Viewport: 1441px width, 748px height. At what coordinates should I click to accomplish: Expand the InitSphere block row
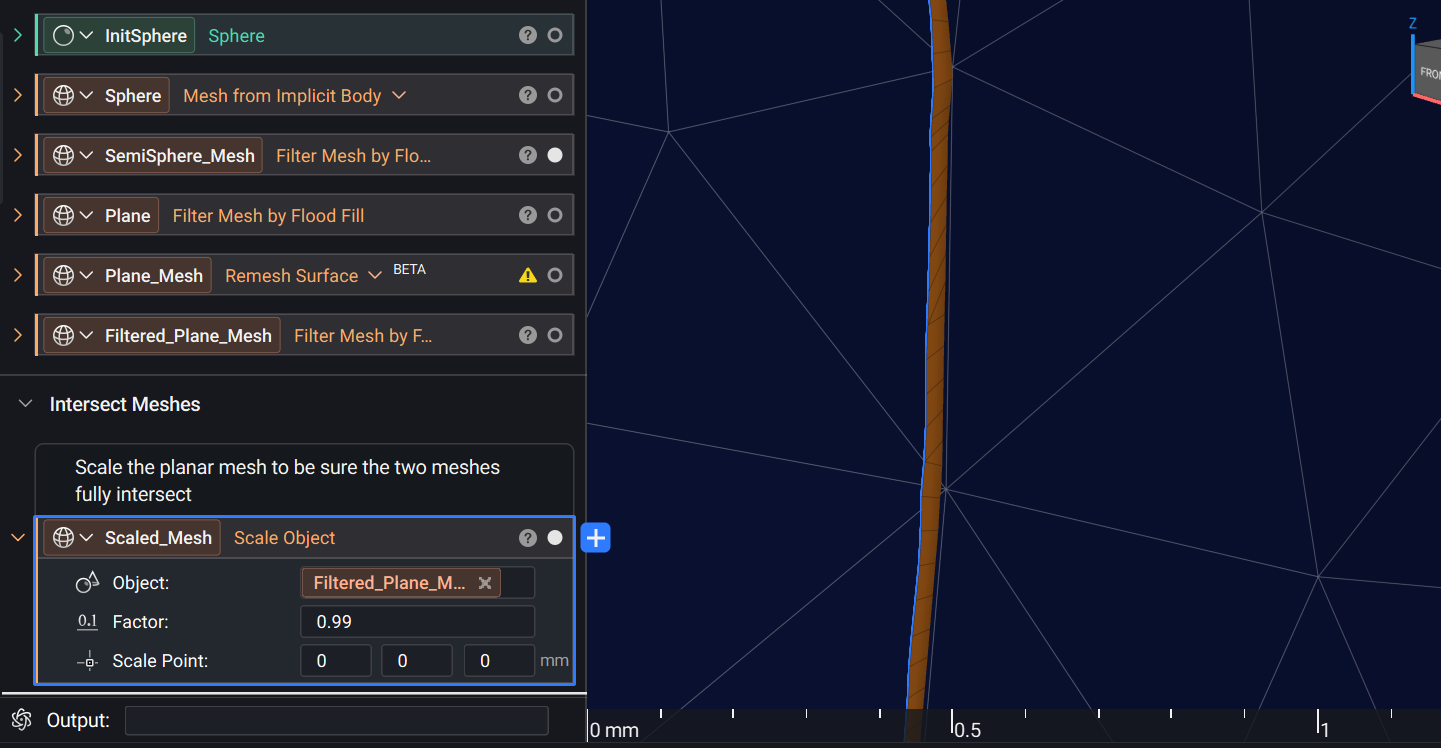(18, 36)
